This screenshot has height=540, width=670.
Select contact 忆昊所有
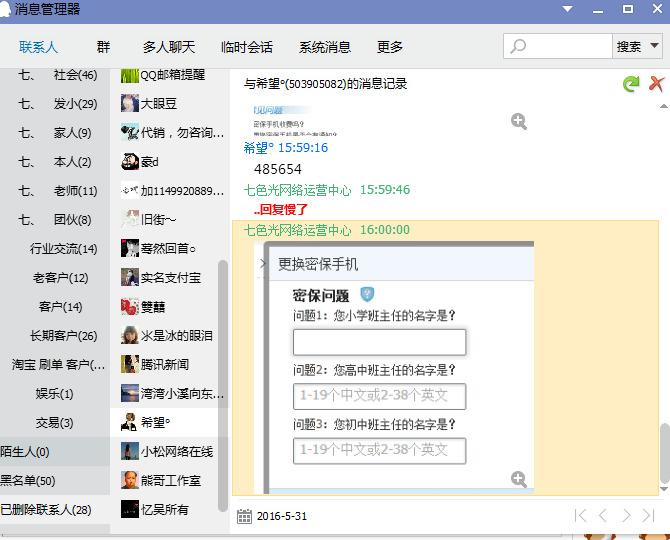(170, 510)
